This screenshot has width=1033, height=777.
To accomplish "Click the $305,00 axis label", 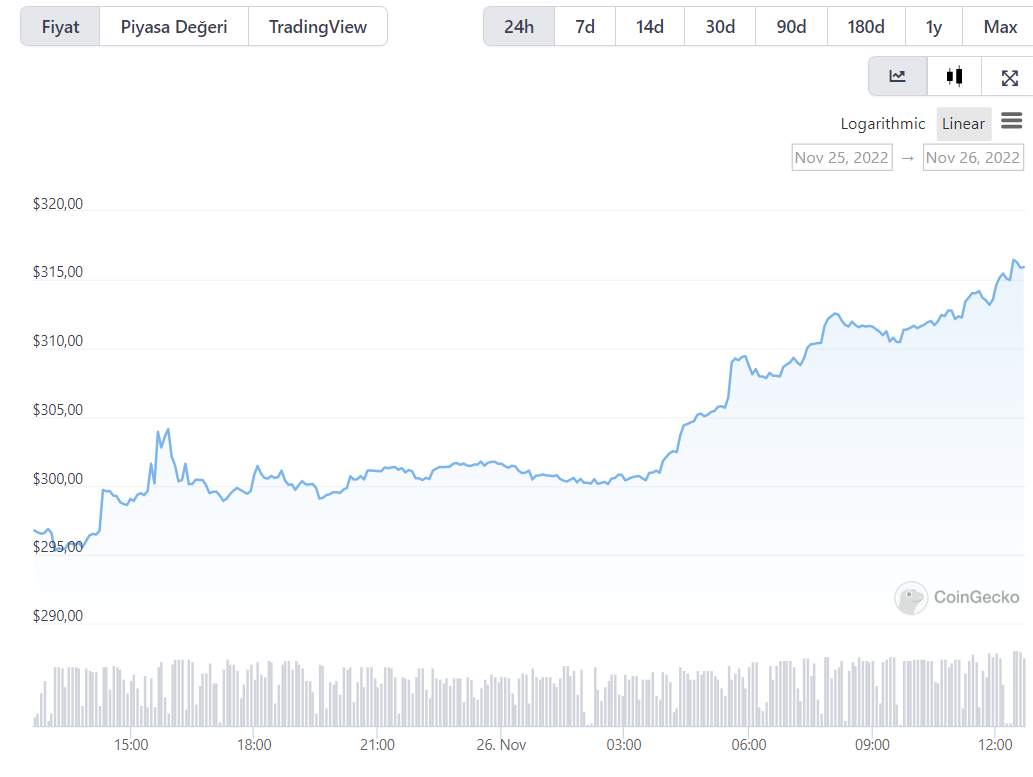I will coord(58,410).
